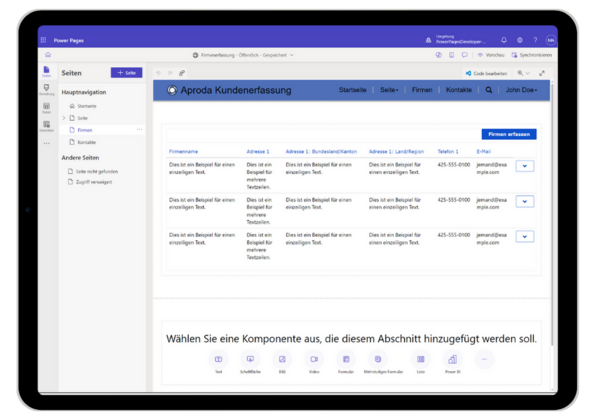Click the Firmen erfassen button
600x420 pixels.
point(508,133)
